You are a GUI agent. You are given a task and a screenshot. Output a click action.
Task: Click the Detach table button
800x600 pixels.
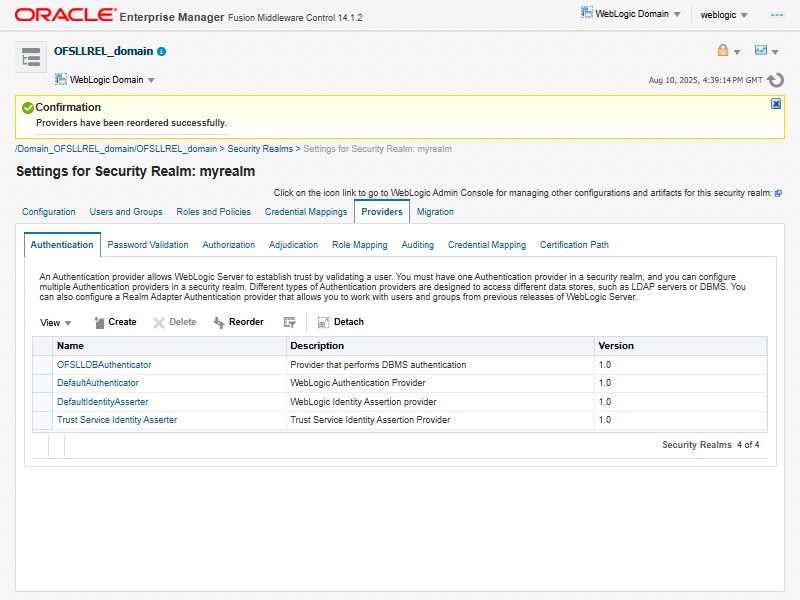[341, 322]
